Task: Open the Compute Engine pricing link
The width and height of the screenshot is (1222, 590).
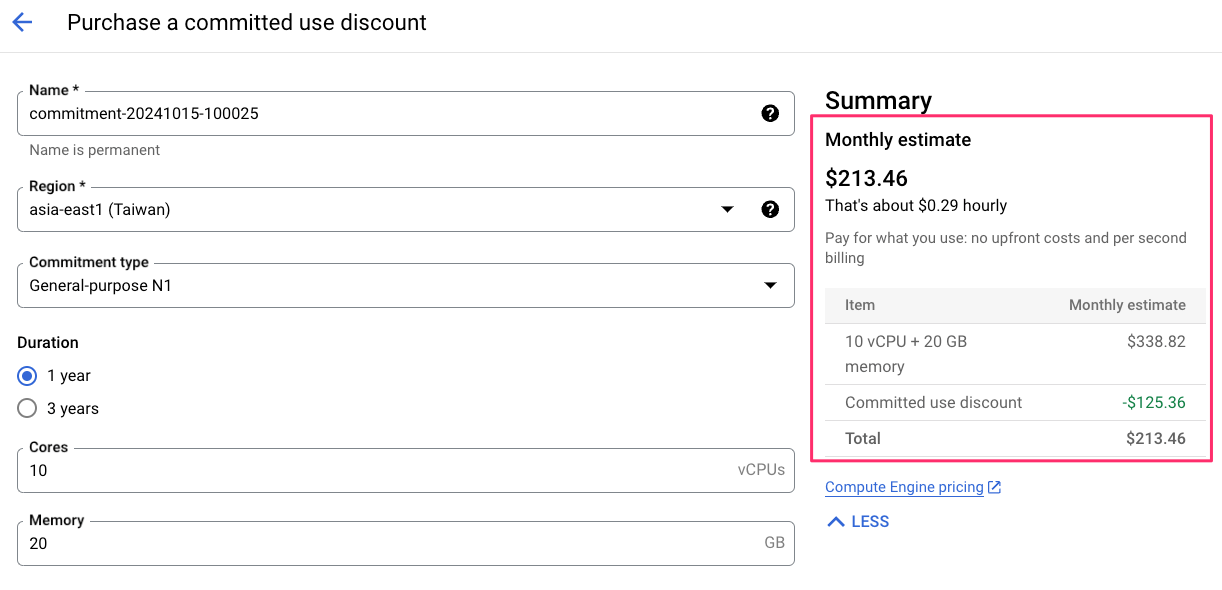Action: point(904,488)
